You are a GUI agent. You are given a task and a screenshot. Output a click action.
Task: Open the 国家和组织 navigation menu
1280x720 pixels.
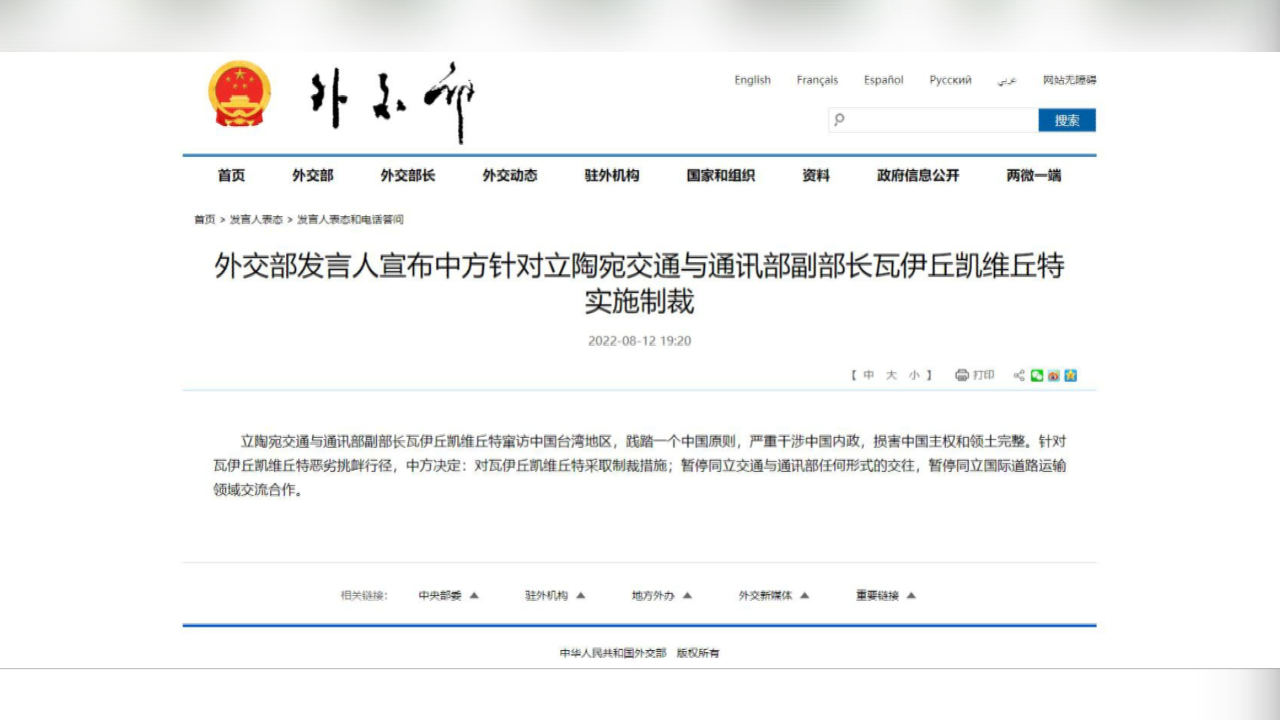point(720,175)
